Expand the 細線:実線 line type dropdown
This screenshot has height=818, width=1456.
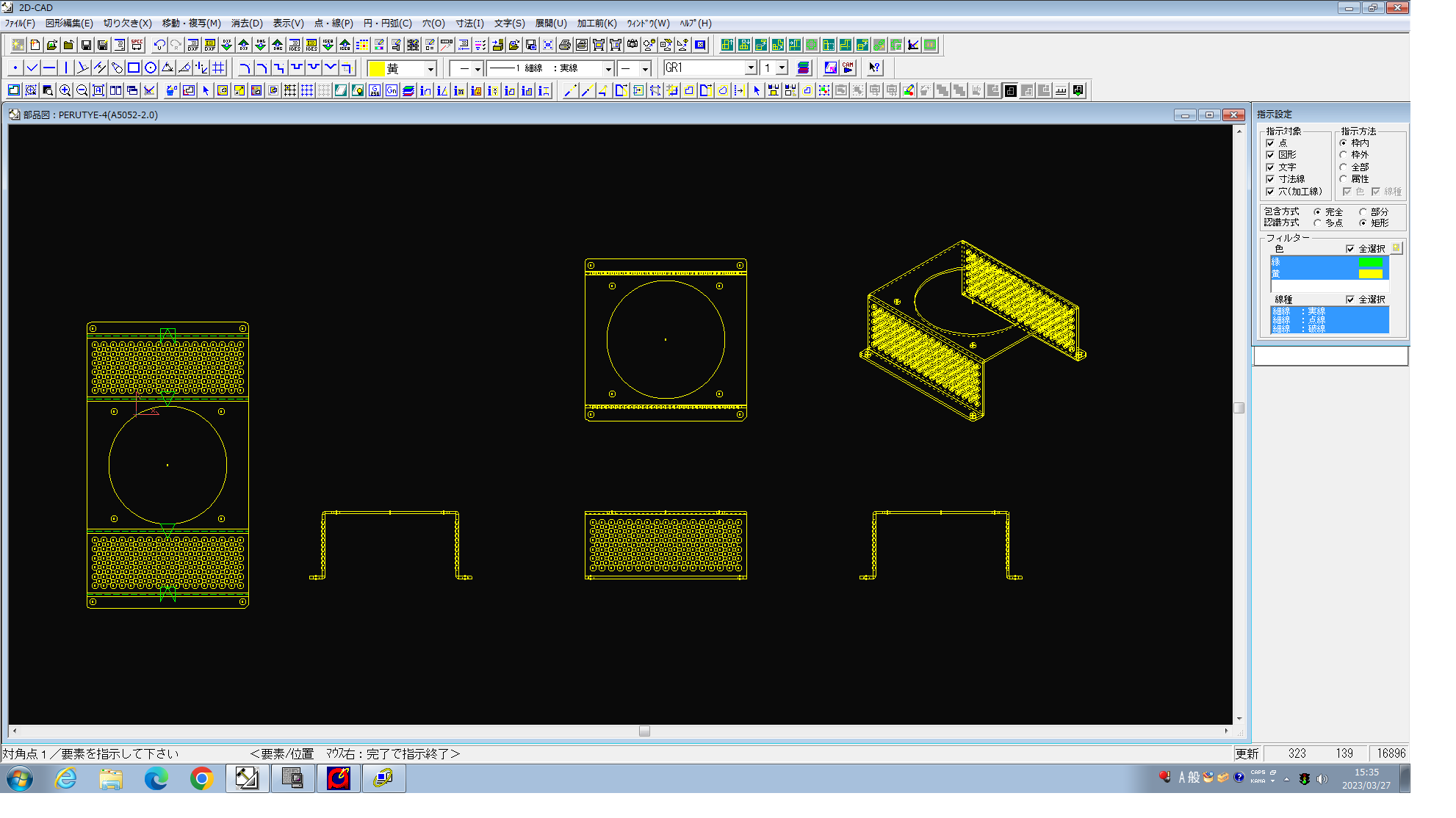click(608, 69)
